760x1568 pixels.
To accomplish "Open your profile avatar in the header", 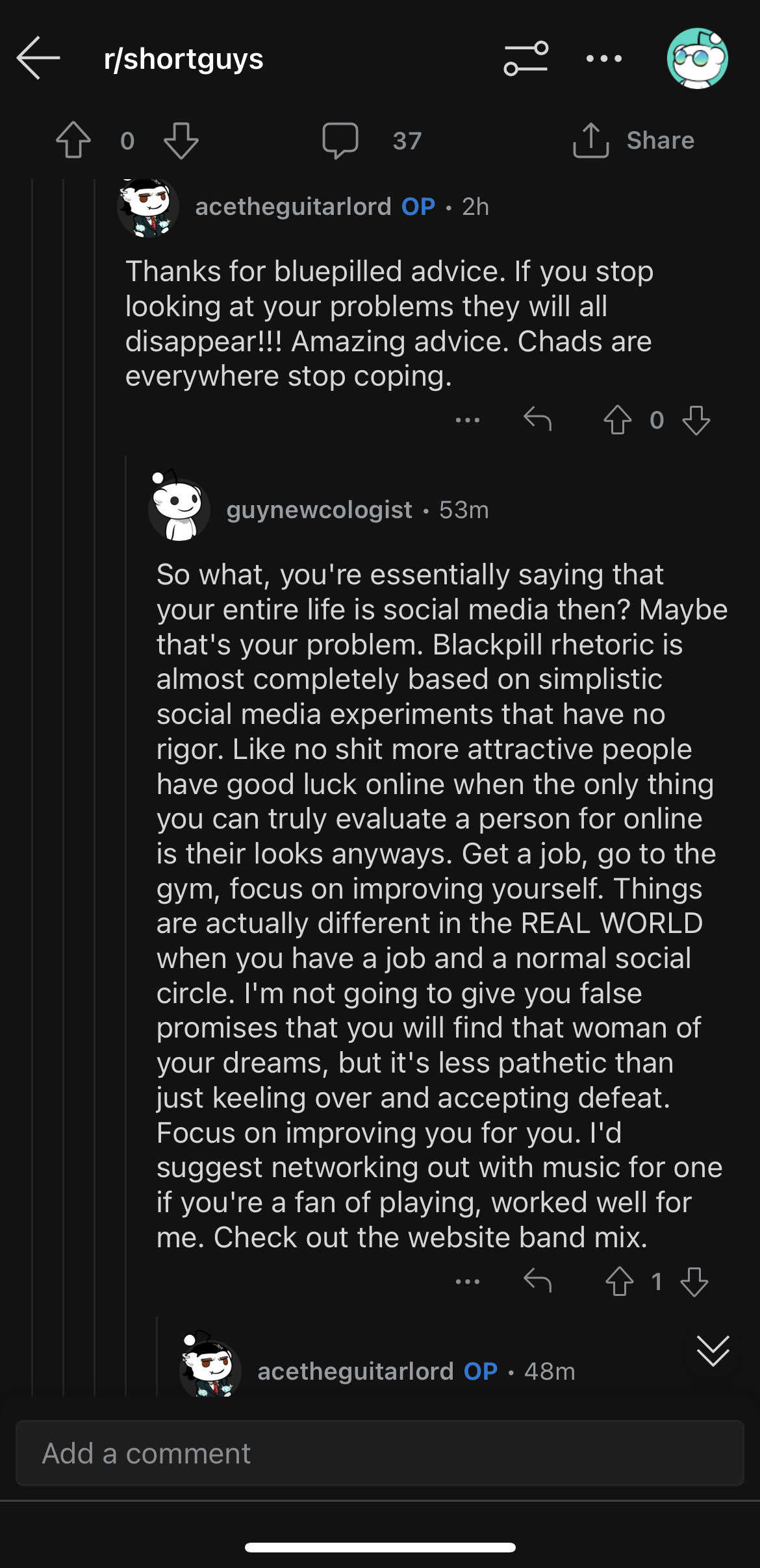I will point(697,58).
